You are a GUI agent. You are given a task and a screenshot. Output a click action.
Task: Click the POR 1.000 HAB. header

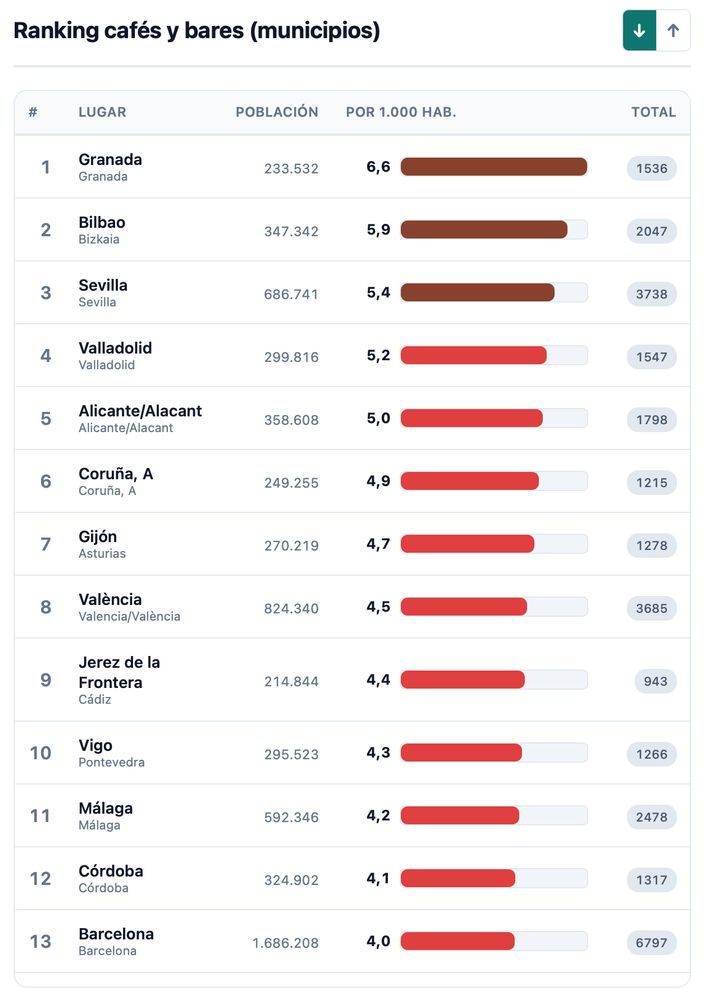tap(401, 112)
